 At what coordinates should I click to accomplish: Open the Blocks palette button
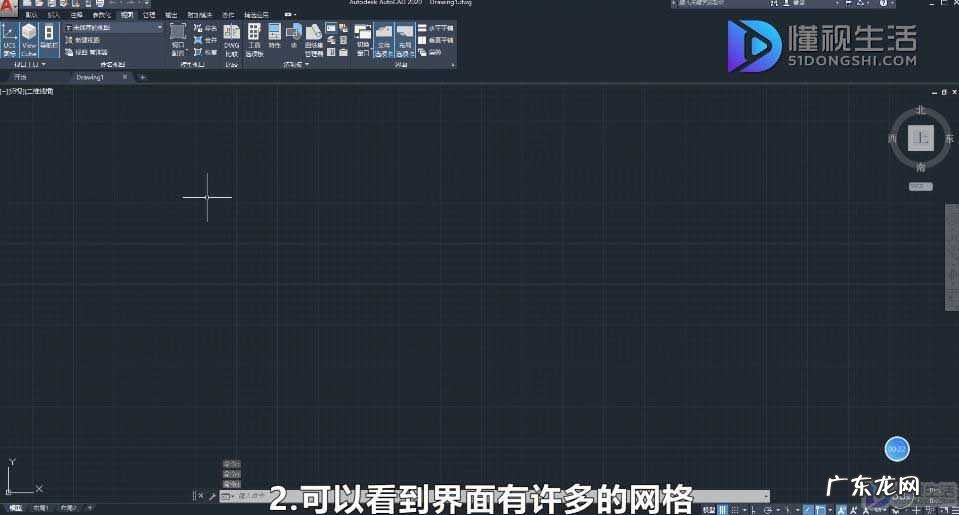tap(294, 37)
